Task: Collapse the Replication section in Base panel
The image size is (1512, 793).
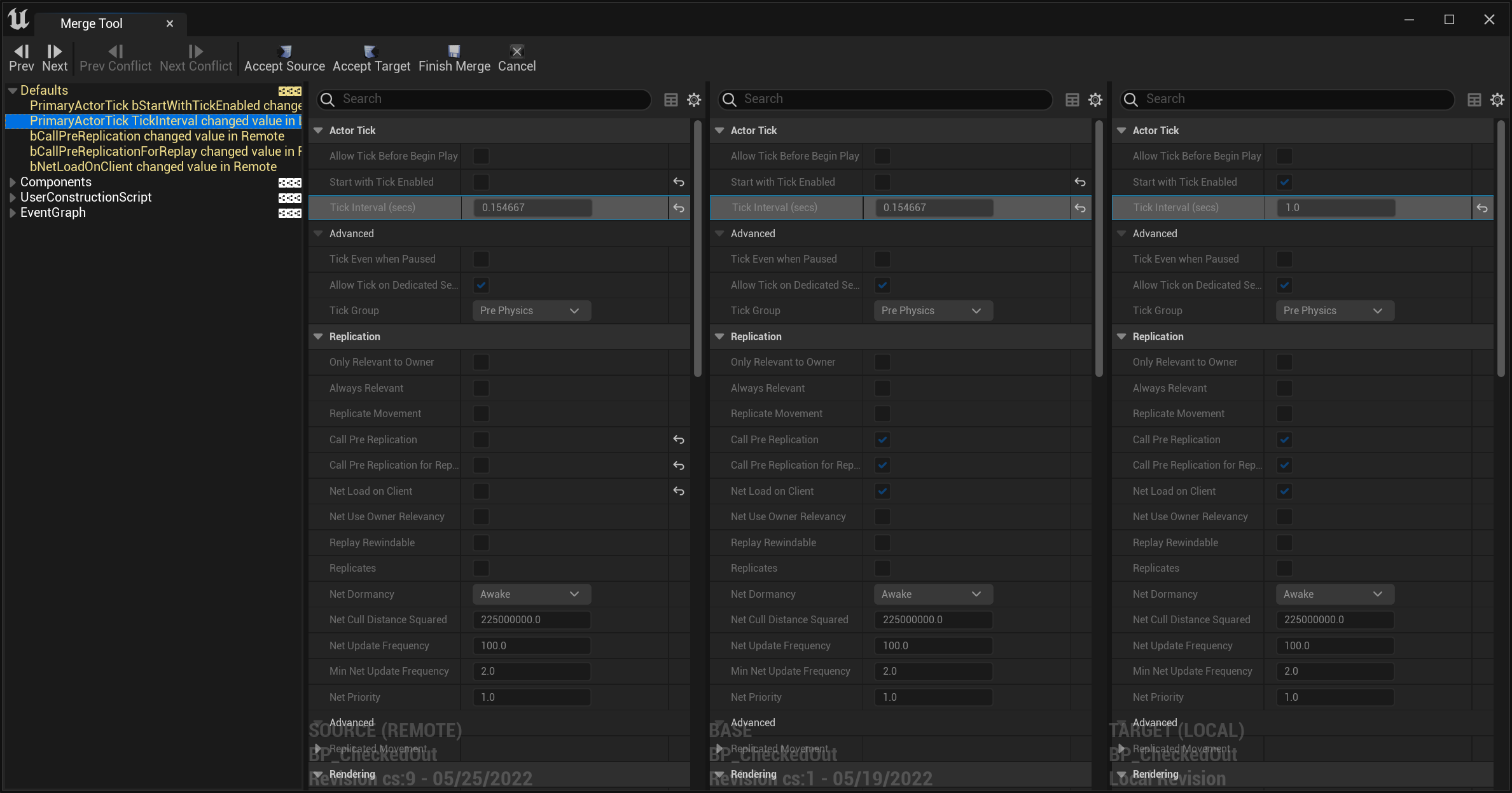Action: [x=720, y=337]
